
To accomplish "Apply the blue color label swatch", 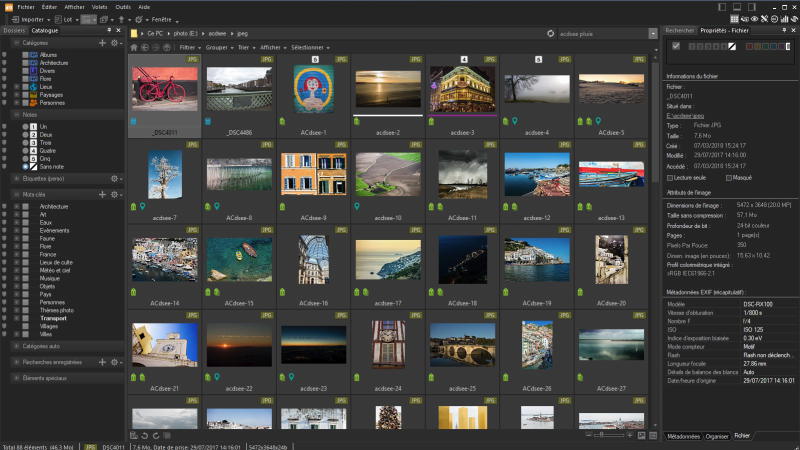I will click(774, 46).
